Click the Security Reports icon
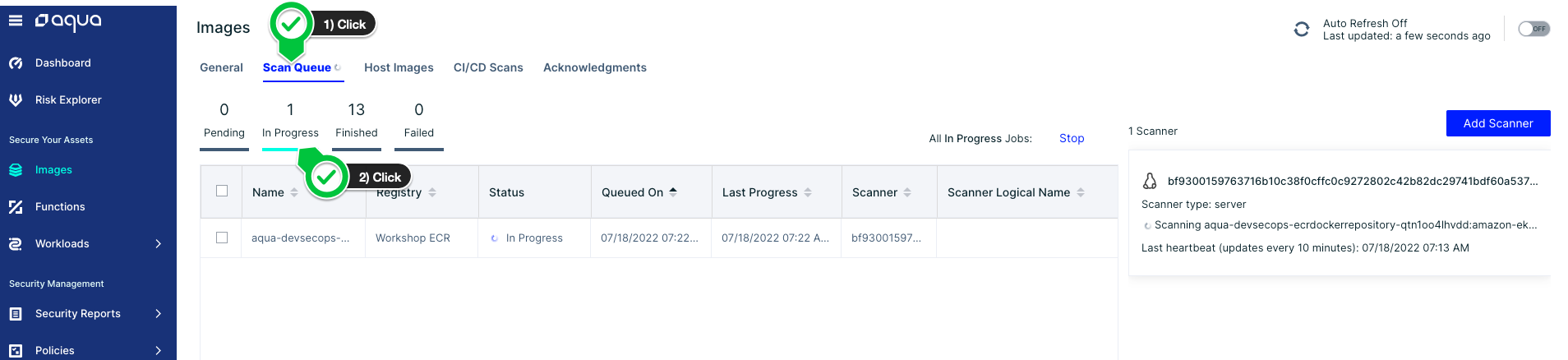The height and width of the screenshot is (360, 1568). click(x=16, y=314)
